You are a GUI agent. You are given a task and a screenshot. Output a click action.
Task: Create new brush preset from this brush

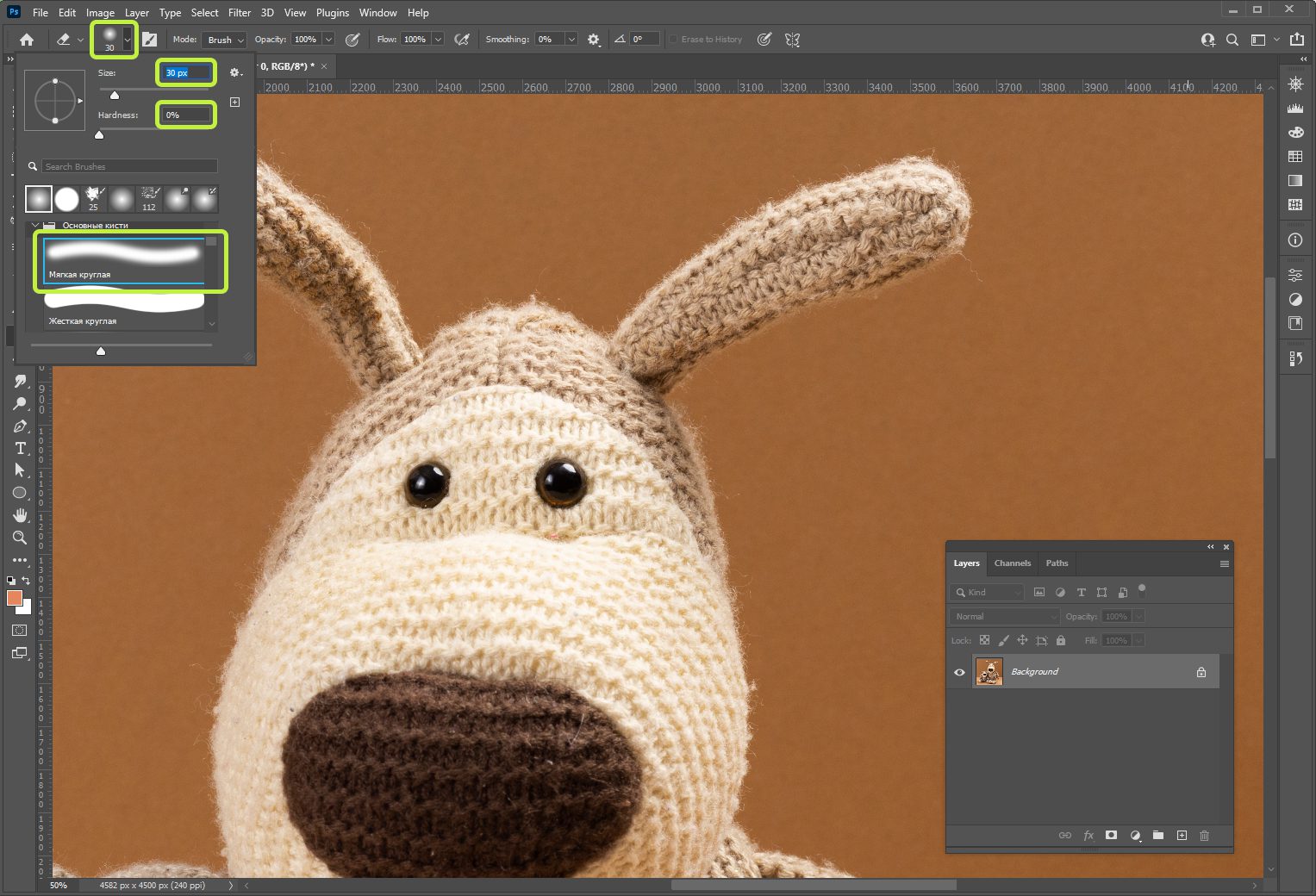tap(234, 102)
